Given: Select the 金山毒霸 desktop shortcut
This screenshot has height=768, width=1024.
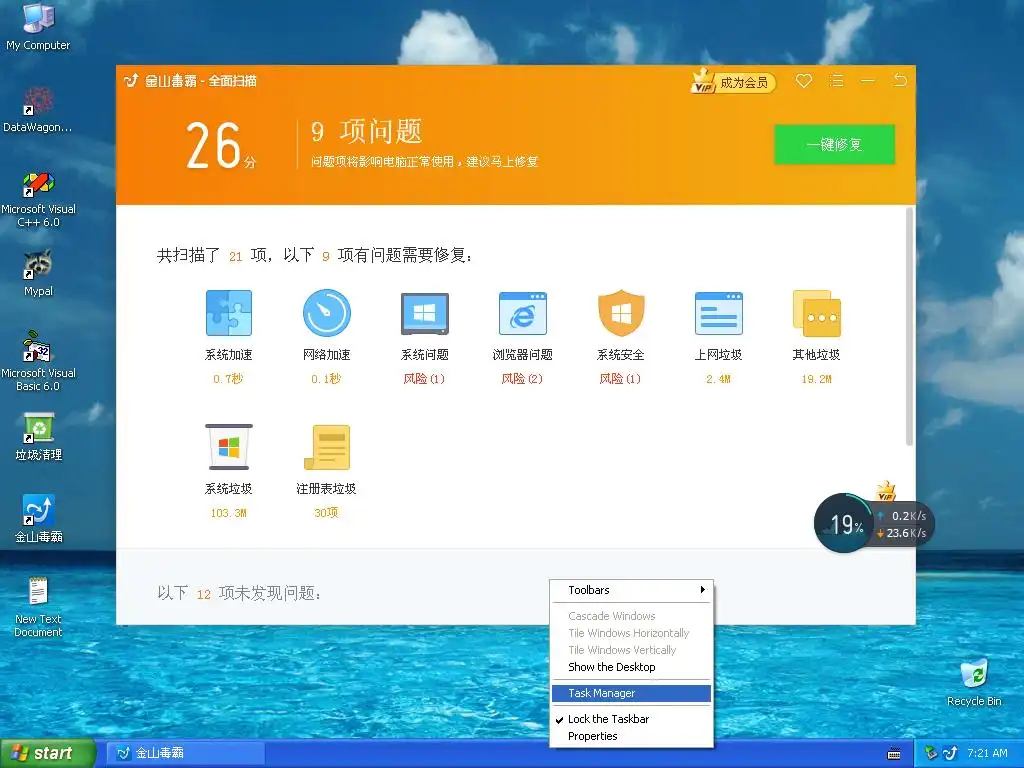Looking at the screenshot, I should pyautogui.click(x=38, y=519).
